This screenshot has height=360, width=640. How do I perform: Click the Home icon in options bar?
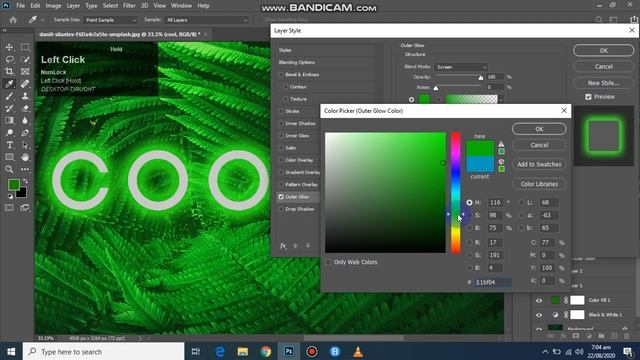13,20
